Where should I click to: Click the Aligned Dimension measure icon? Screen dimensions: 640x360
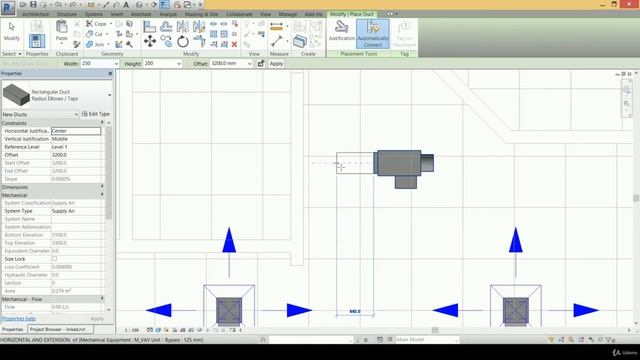click(x=276, y=27)
